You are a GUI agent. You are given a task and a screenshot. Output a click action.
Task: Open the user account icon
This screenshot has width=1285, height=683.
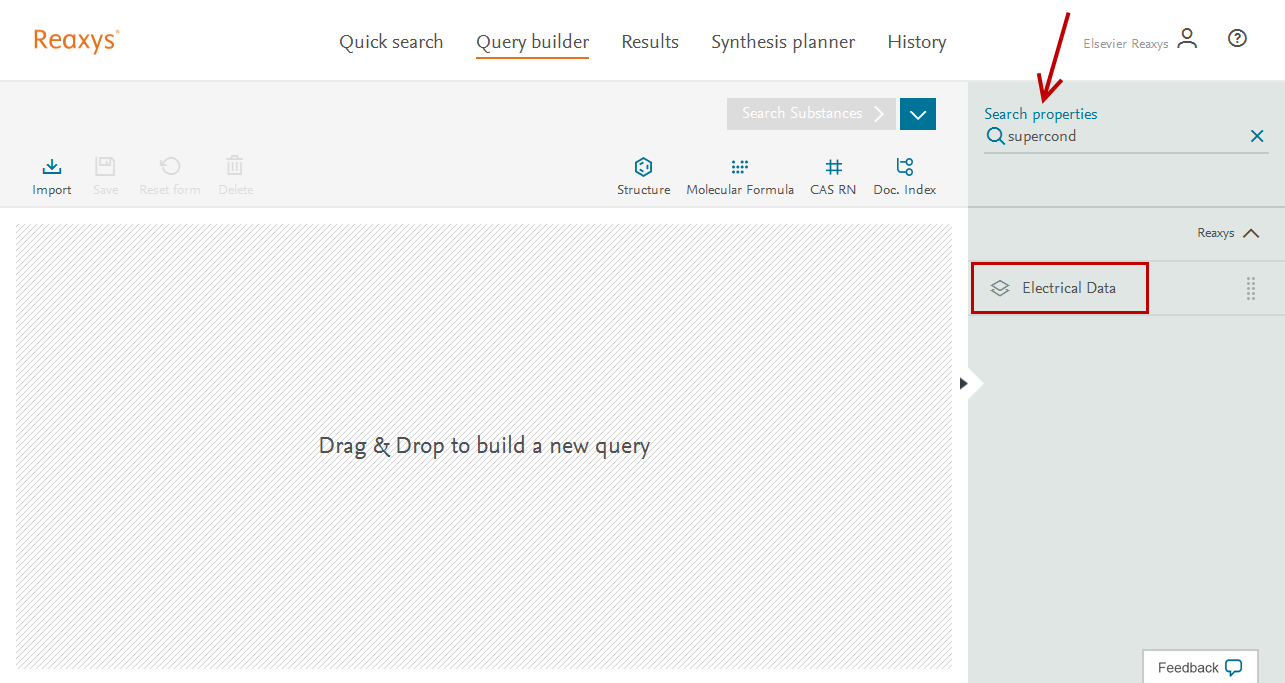pos(1187,39)
